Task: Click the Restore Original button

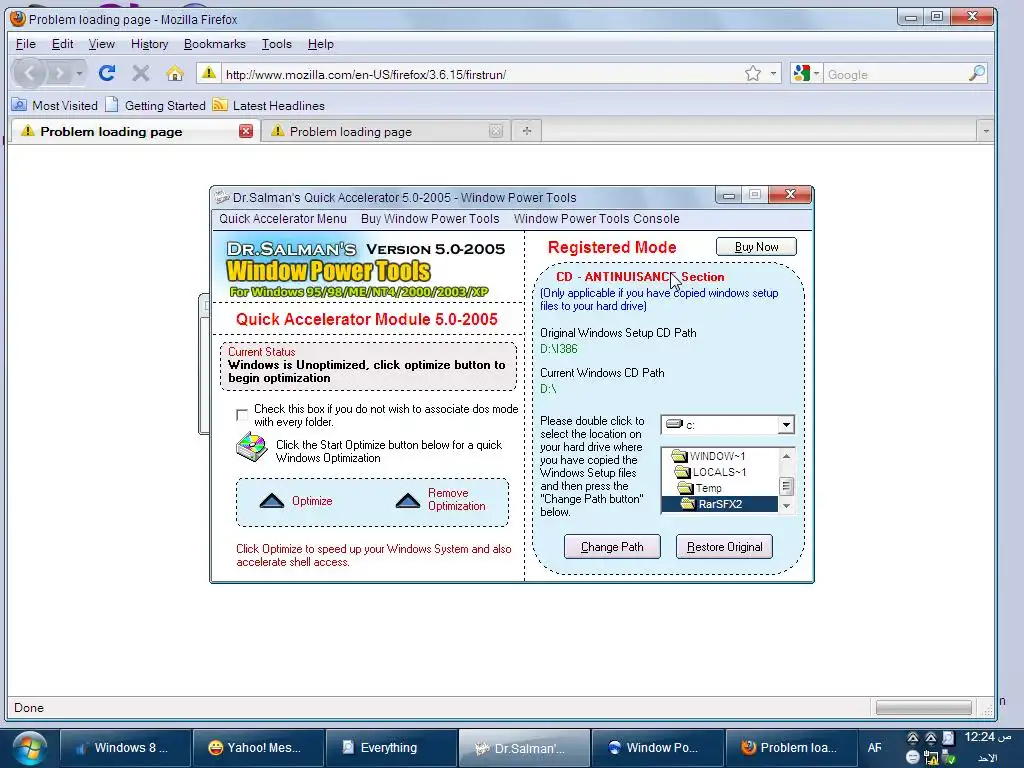Action: [x=724, y=547]
